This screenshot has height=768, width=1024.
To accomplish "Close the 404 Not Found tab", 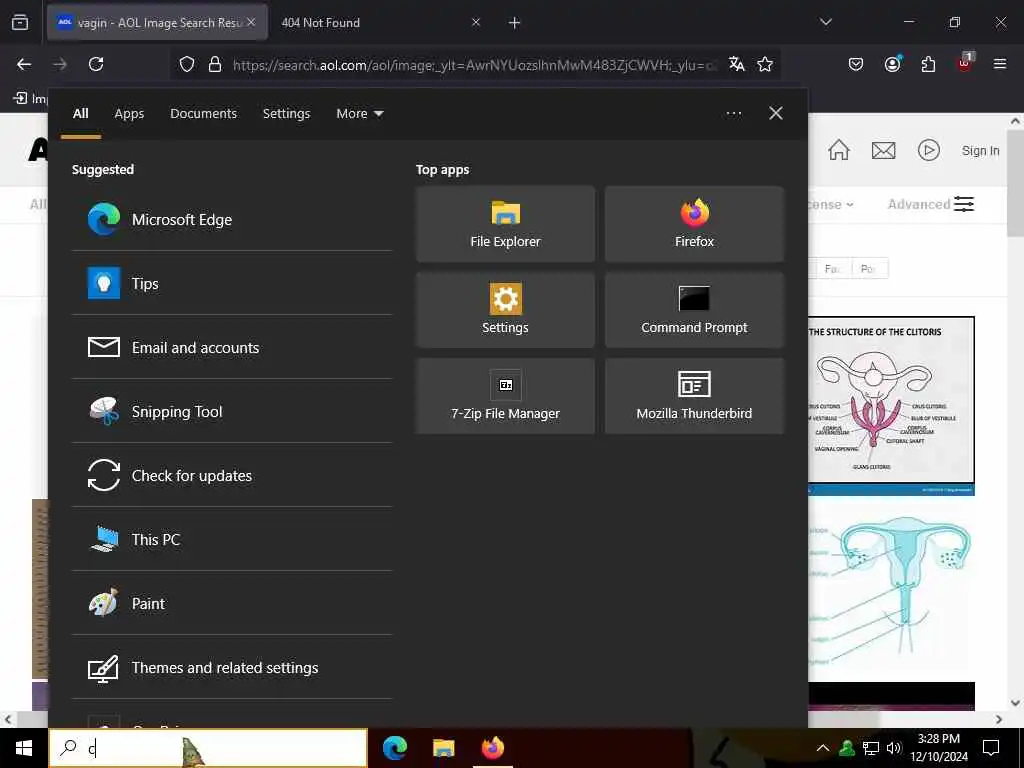I will [x=475, y=22].
